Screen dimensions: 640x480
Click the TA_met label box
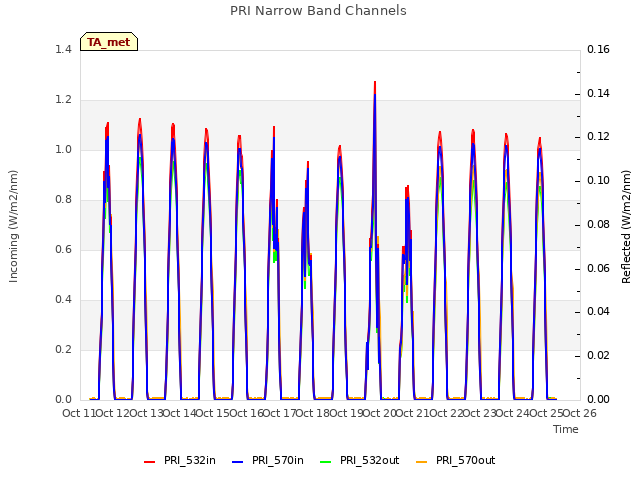109,42
